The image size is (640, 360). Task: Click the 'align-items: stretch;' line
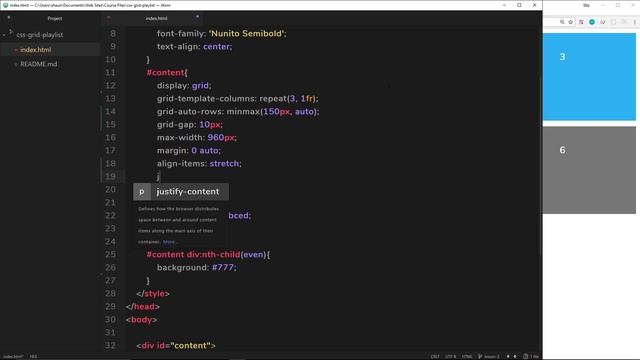199,164
